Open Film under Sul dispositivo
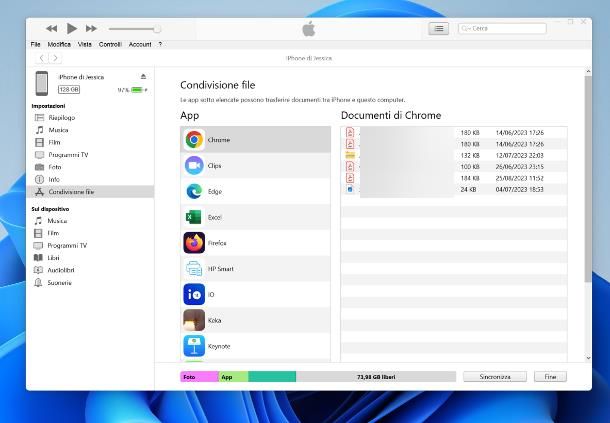 pos(91,233)
